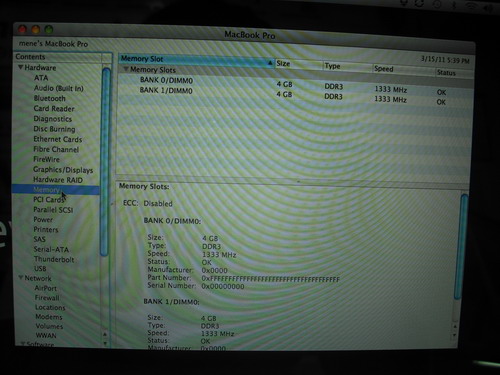The height and width of the screenshot is (375, 500).
Task: Select the highlighted Memory entry
Action: pos(56,190)
